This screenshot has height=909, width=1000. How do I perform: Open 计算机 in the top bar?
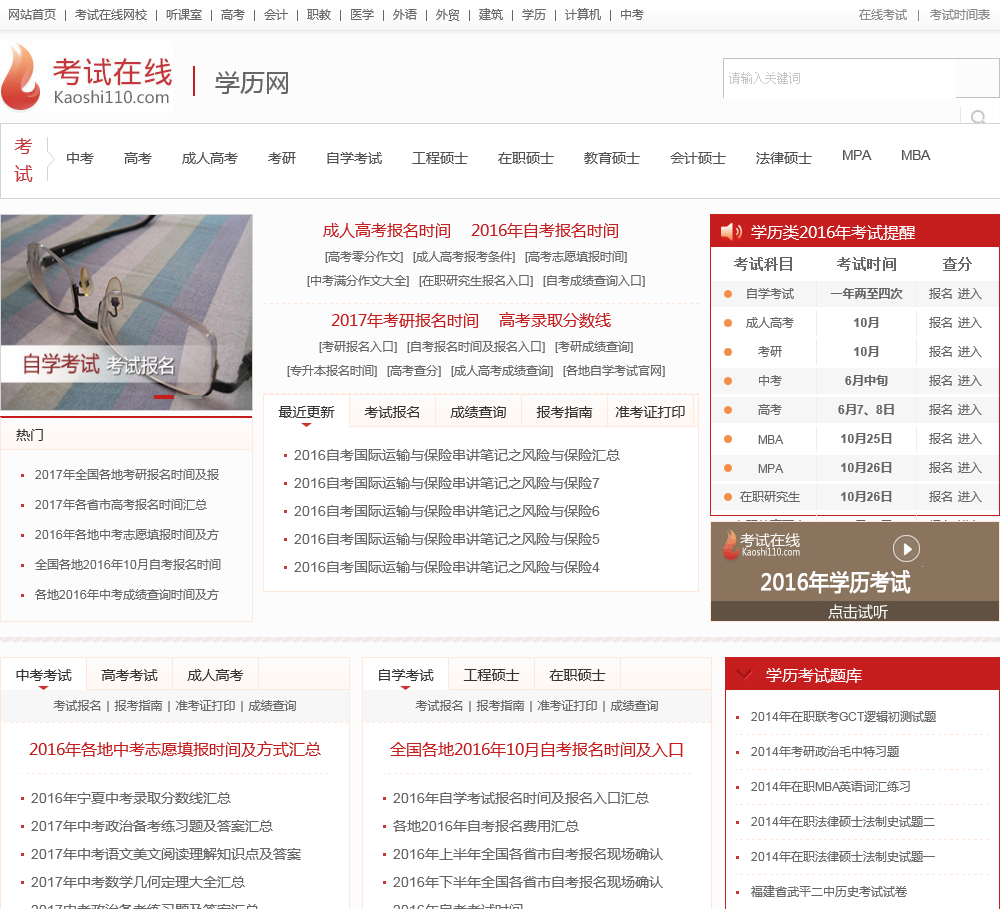click(583, 15)
